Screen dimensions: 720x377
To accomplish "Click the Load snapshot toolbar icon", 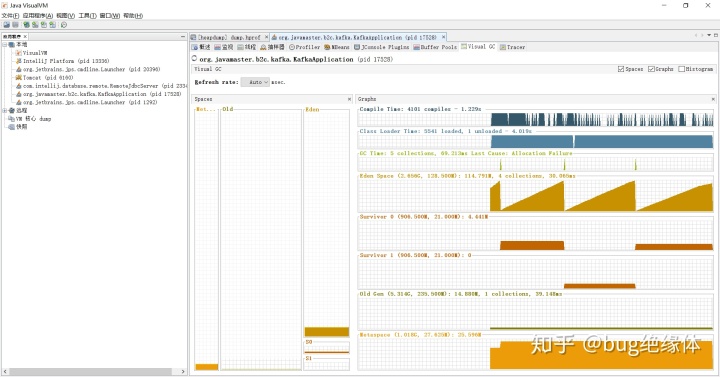I will (6, 25).
